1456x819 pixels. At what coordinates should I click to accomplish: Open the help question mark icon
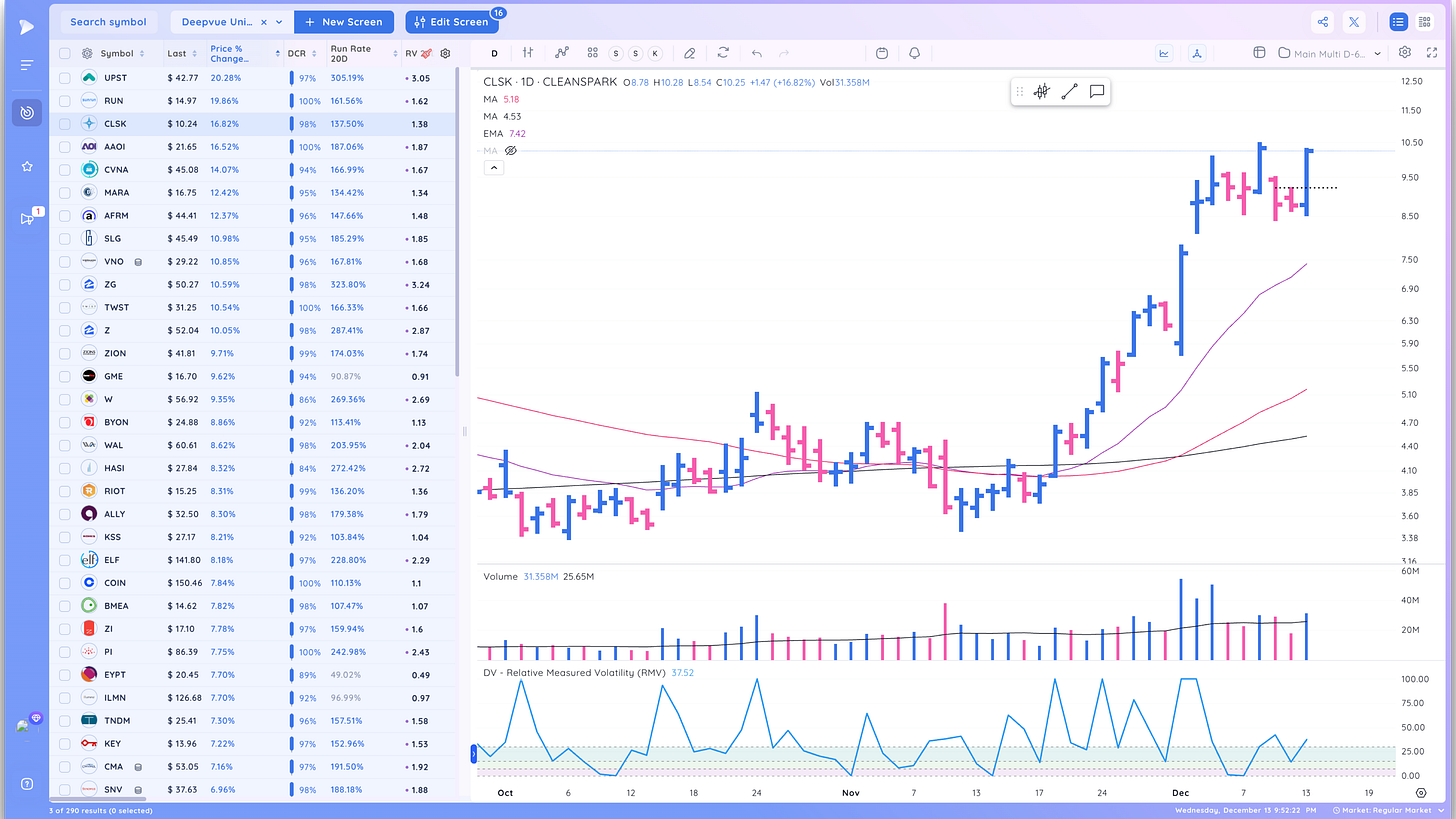(27, 783)
